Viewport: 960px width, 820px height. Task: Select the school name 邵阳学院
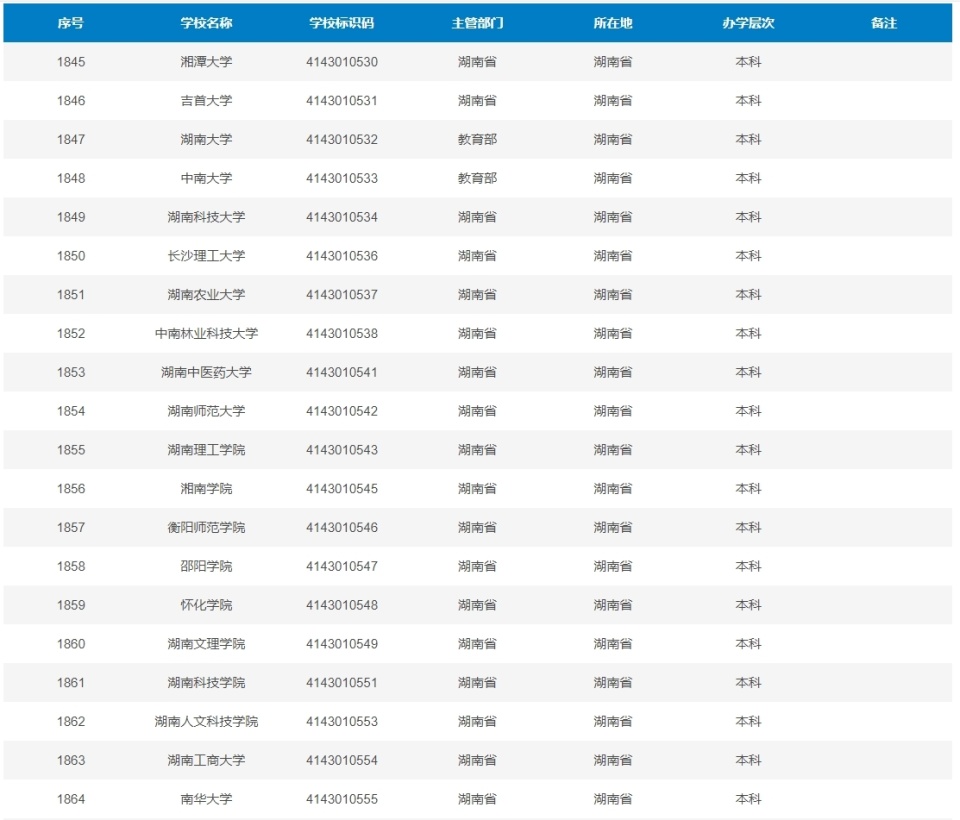tap(206, 566)
